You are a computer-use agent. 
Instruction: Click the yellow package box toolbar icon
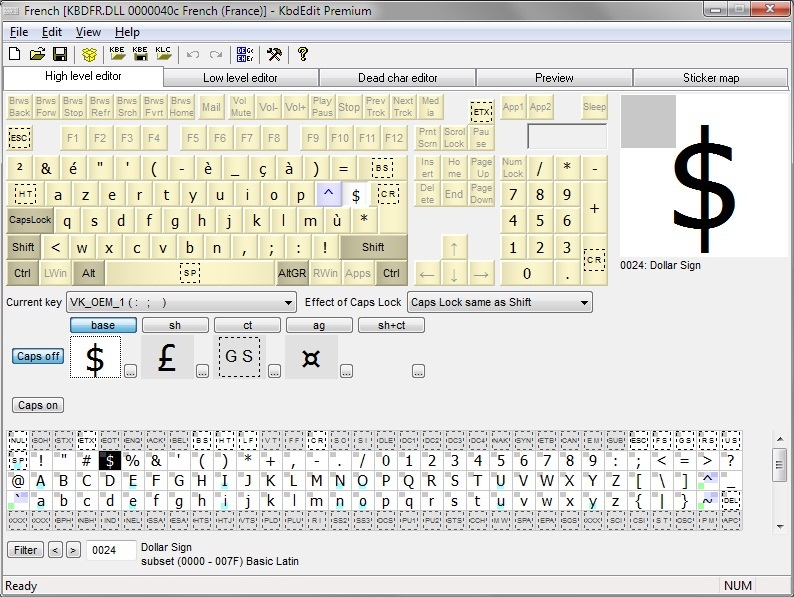90,54
